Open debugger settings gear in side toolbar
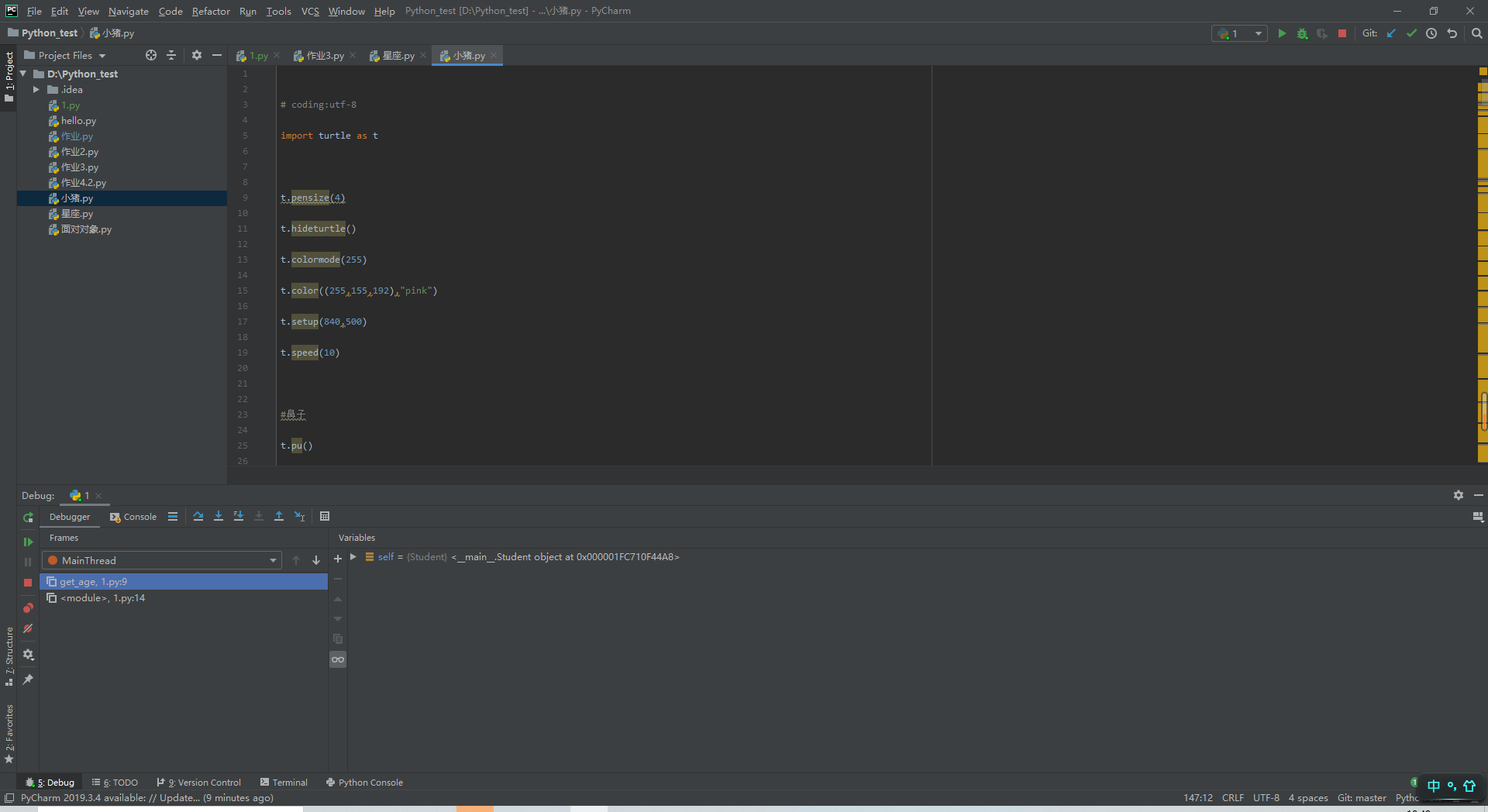 tap(28, 655)
